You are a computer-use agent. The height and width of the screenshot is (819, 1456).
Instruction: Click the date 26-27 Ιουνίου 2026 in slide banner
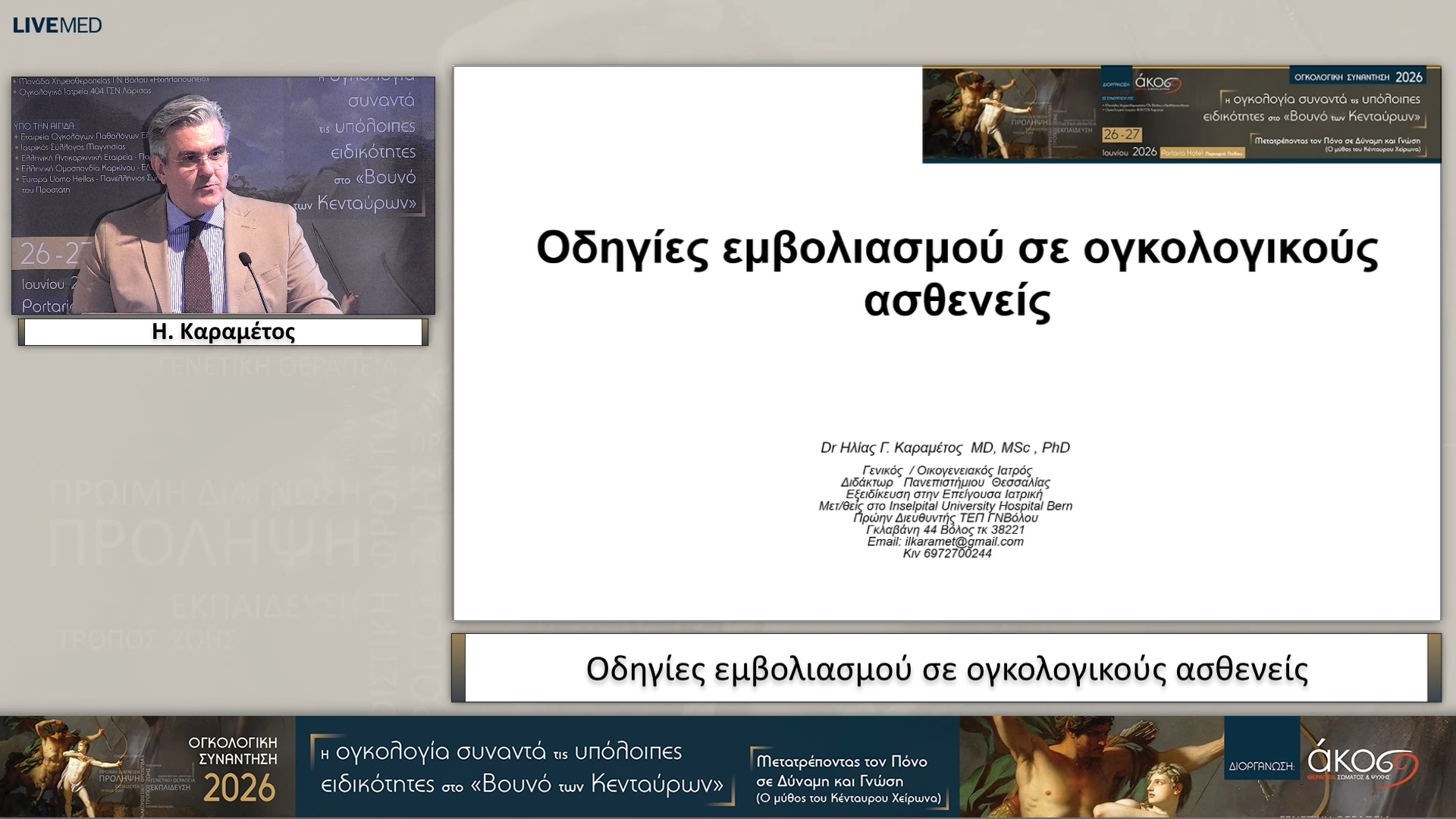tap(1129, 143)
